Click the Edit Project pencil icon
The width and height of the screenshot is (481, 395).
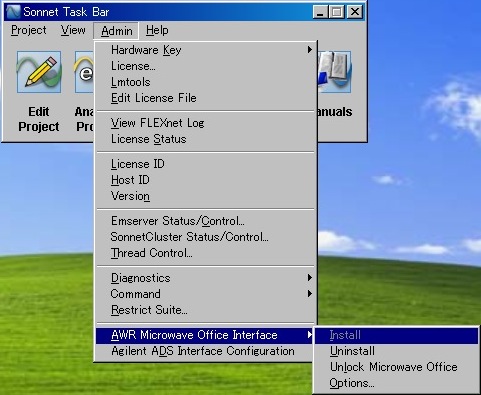[x=39, y=72]
